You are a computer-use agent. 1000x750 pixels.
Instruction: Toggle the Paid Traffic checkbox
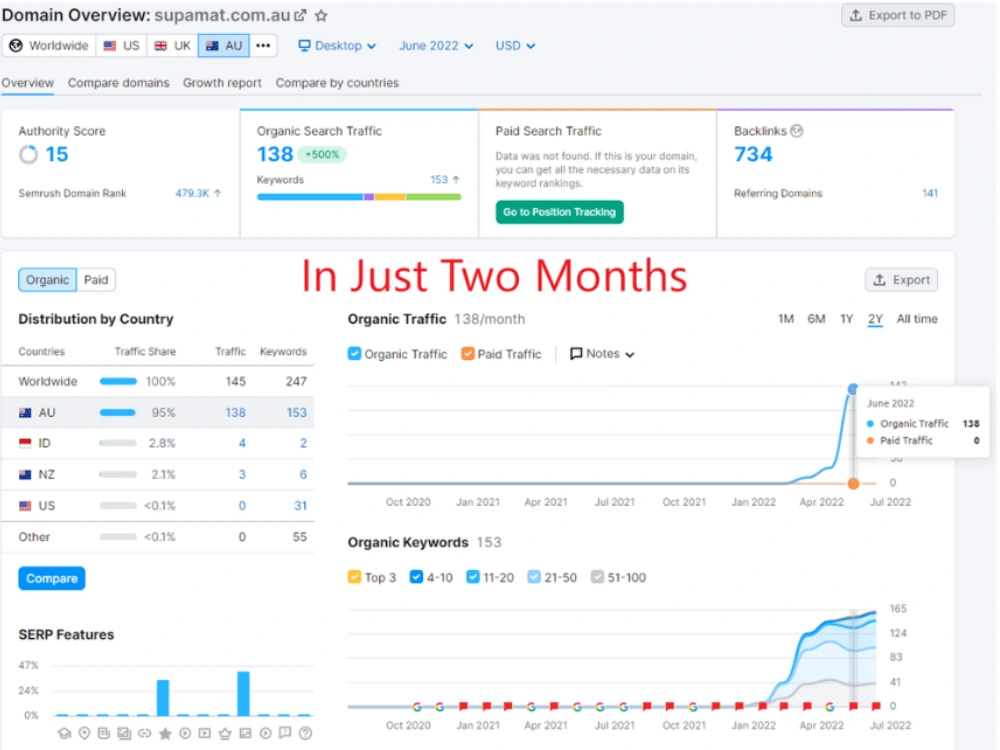(x=468, y=354)
